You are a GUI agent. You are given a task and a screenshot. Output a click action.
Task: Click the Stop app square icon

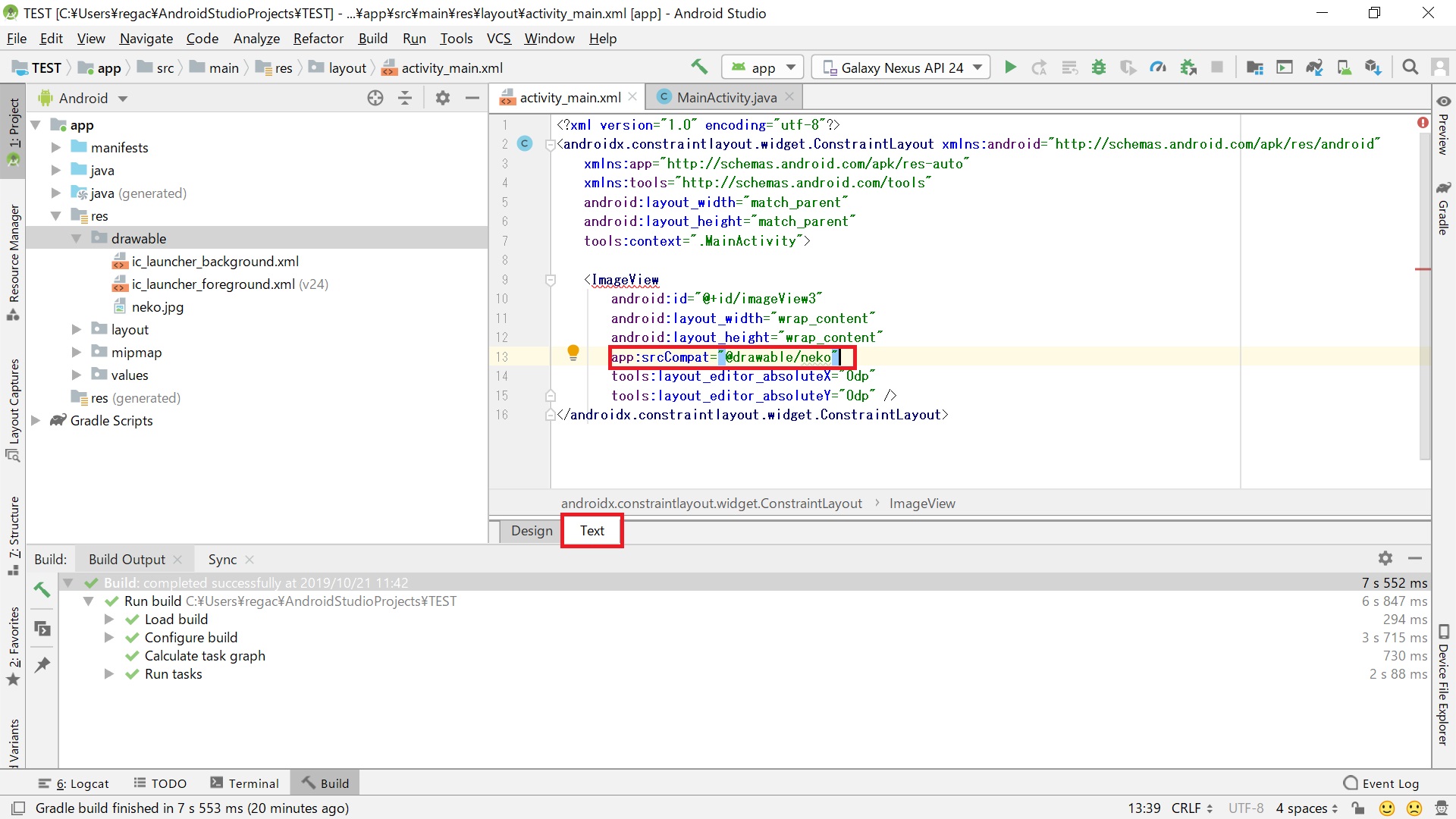[x=1217, y=67]
